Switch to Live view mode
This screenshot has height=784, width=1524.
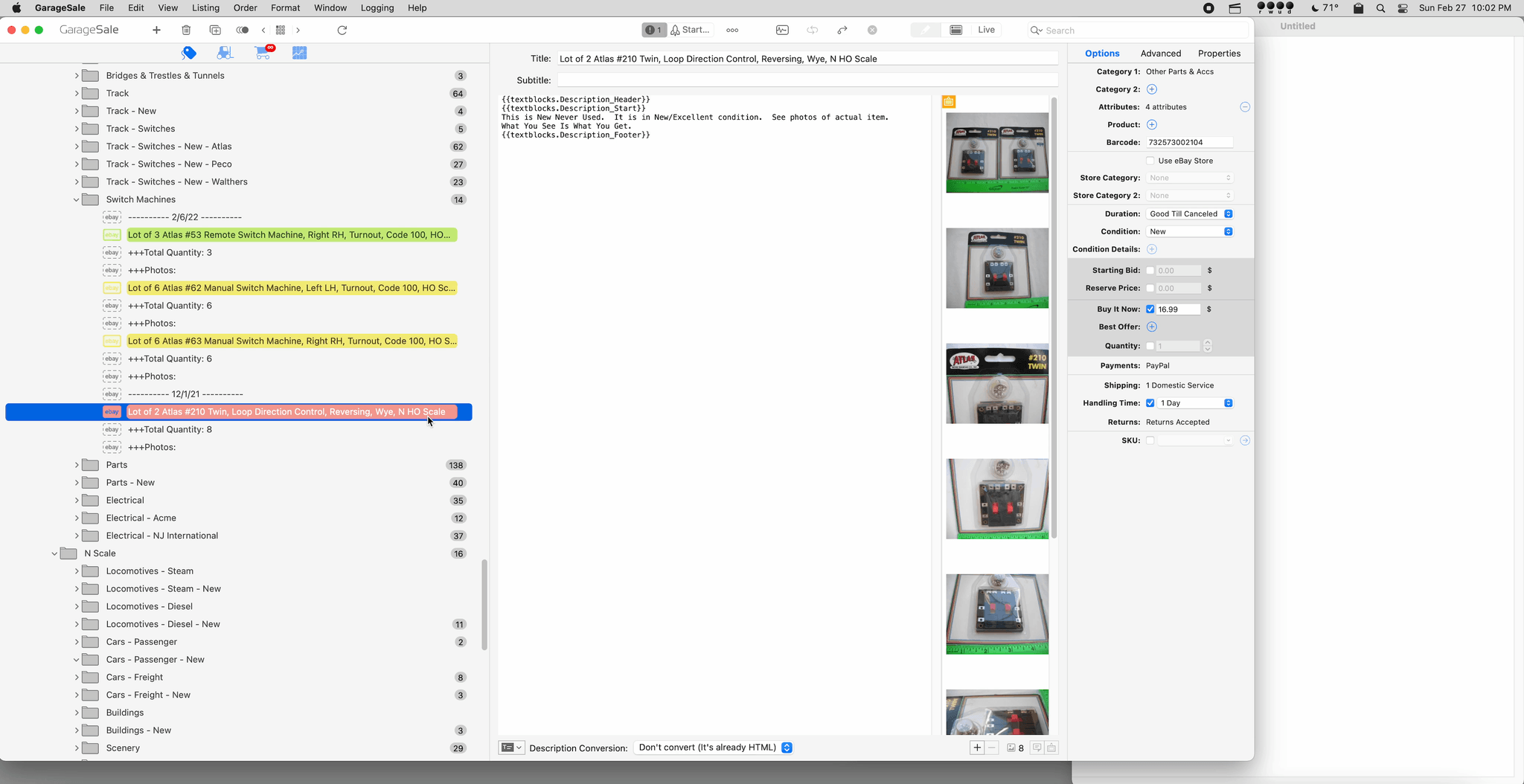coord(986,30)
